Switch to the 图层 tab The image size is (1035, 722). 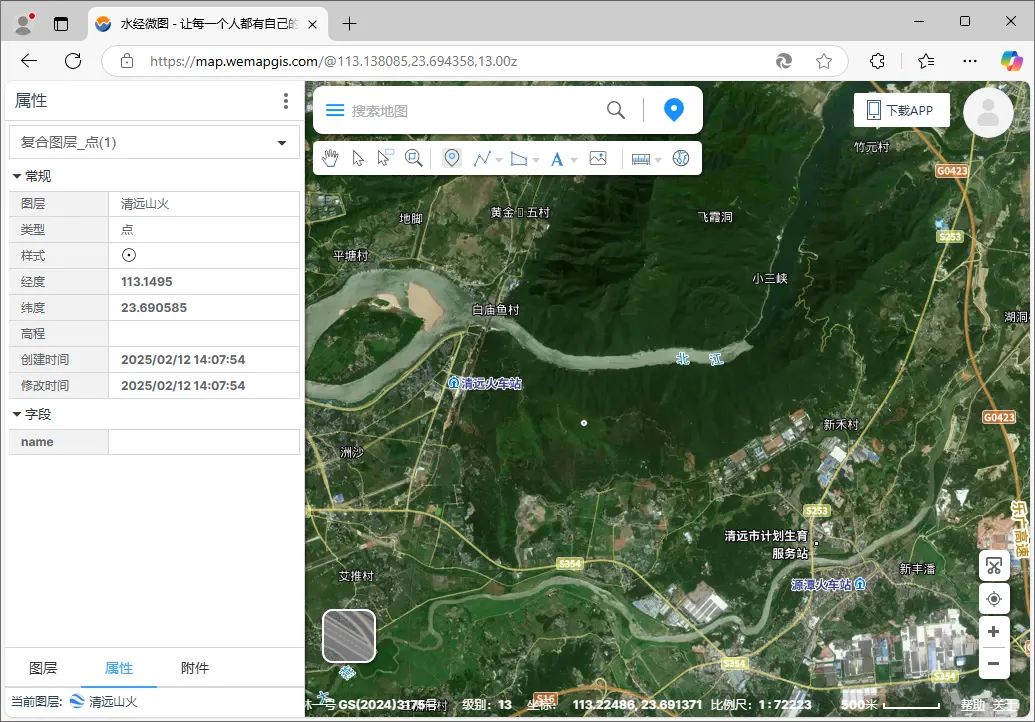pyautogui.click(x=43, y=668)
